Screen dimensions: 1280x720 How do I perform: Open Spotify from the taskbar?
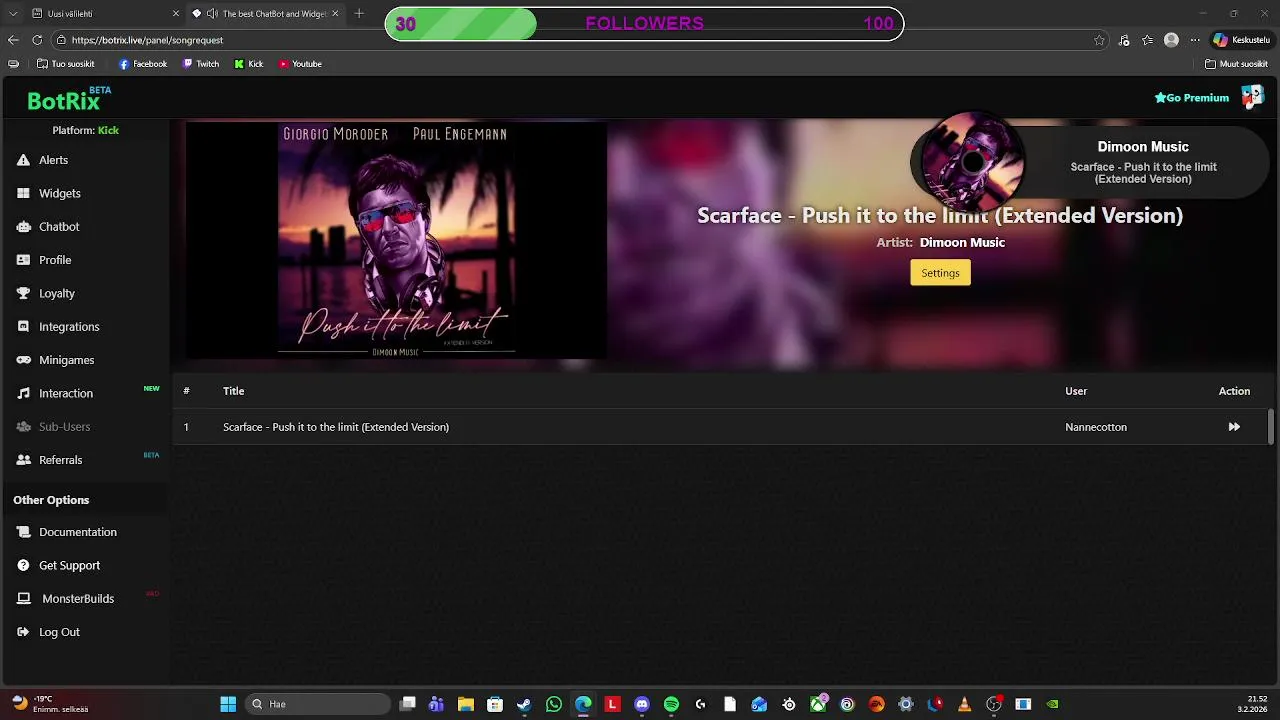point(671,704)
